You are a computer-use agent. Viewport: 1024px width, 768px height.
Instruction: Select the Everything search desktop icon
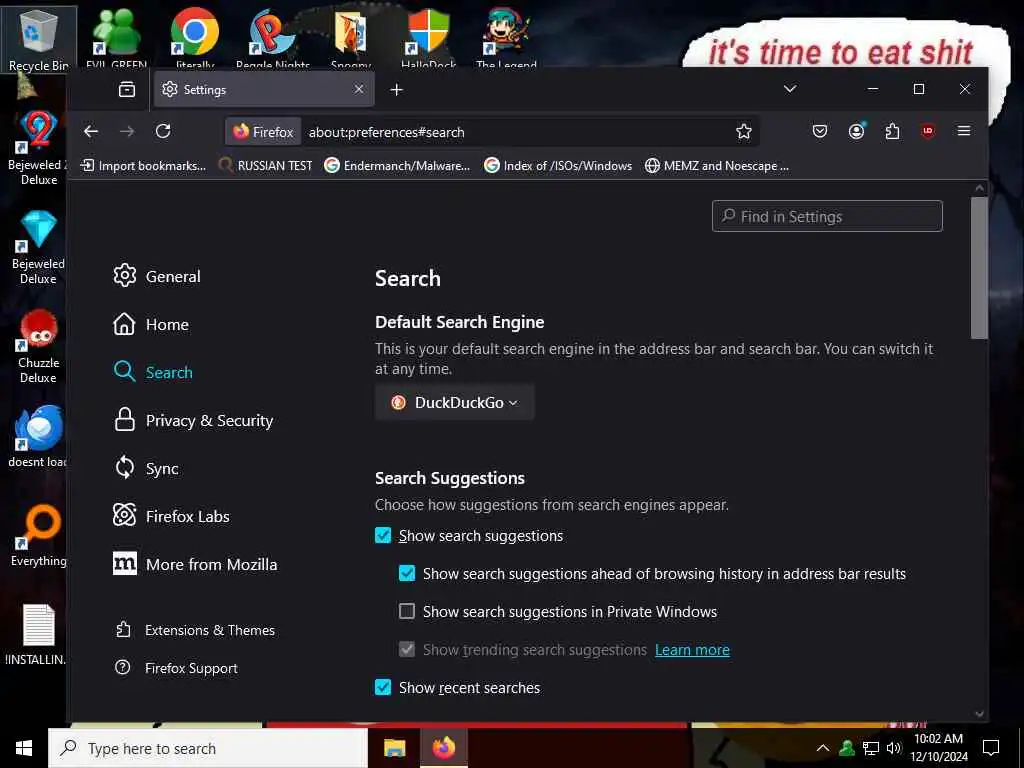[x=39, y=536]
